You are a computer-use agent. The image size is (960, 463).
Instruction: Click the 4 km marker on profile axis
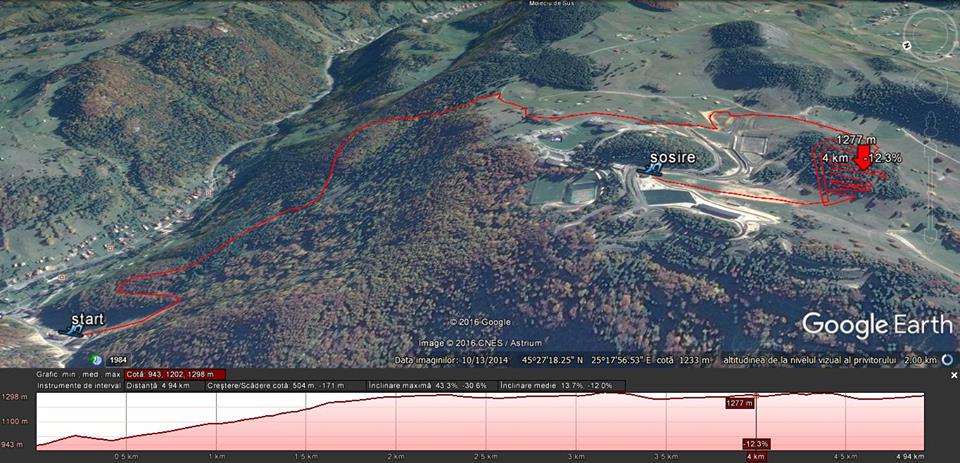755,457
